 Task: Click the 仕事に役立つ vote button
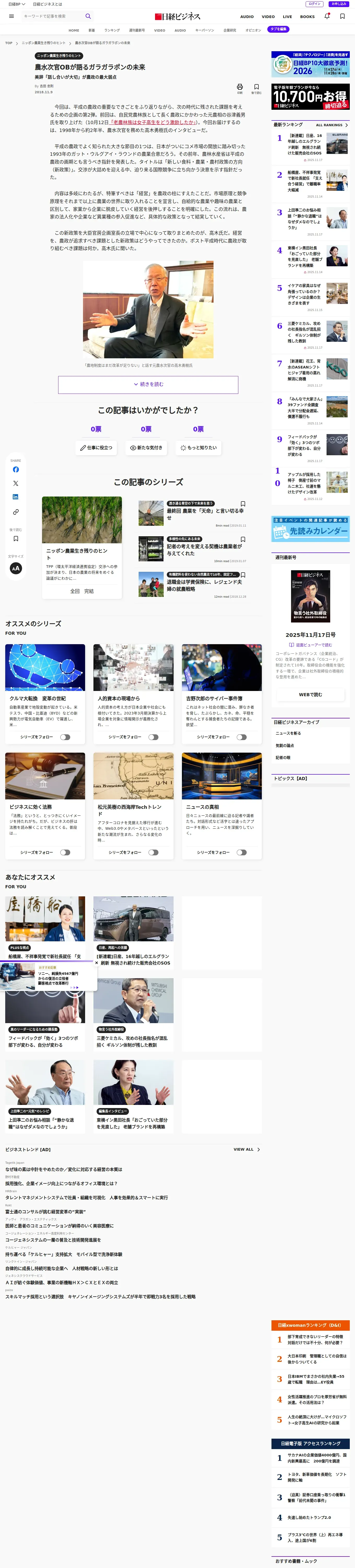(96, 447)
